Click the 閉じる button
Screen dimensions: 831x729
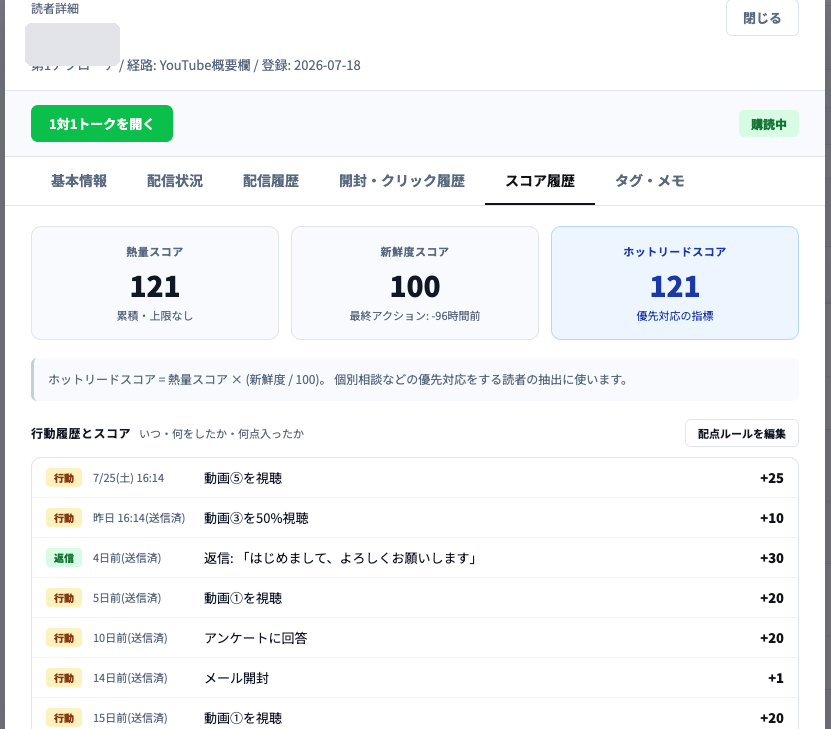pos(762,18)
